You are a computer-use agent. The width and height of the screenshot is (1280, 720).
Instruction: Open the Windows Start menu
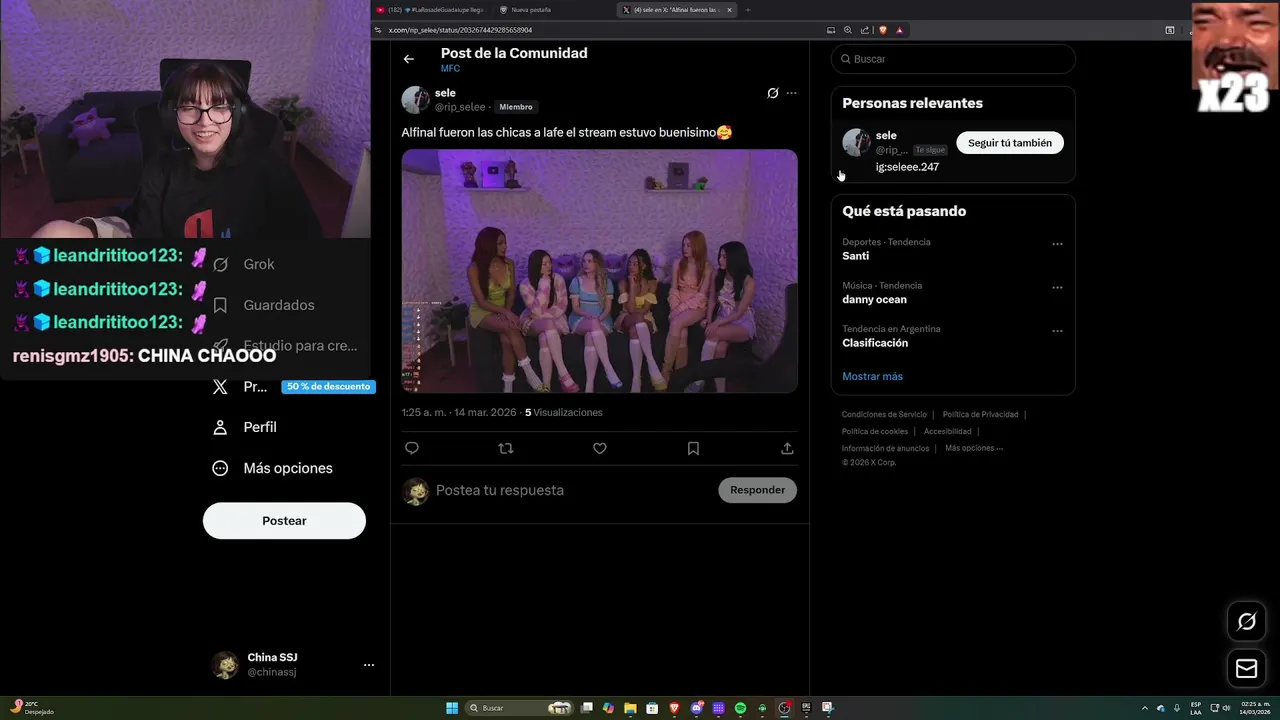click(x=452, y=708)
